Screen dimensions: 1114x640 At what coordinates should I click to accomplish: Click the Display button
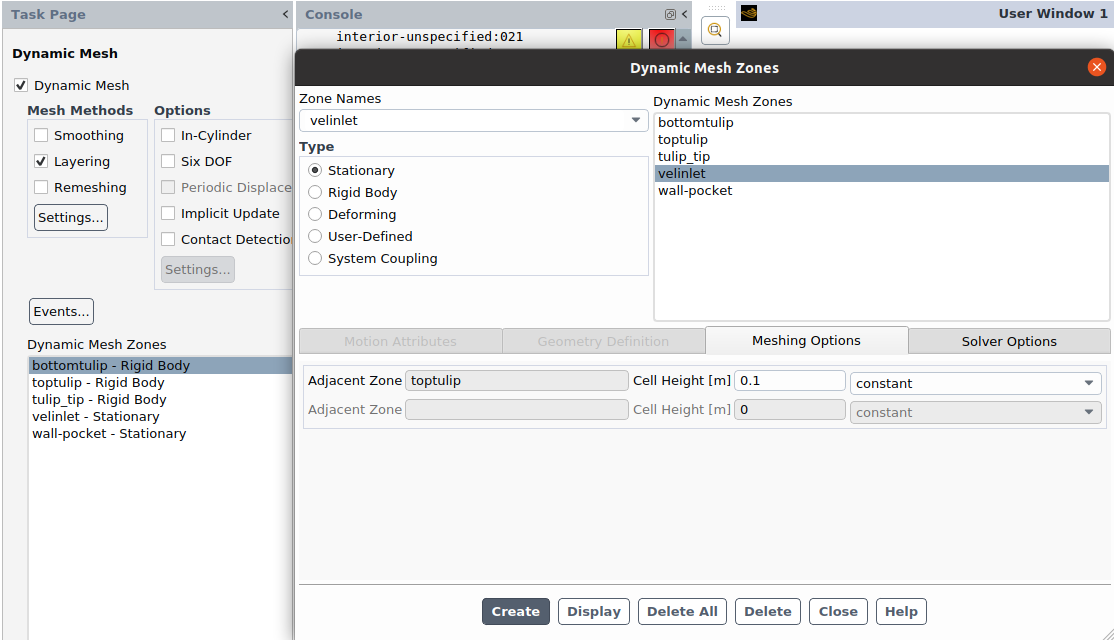click(594, 612)
